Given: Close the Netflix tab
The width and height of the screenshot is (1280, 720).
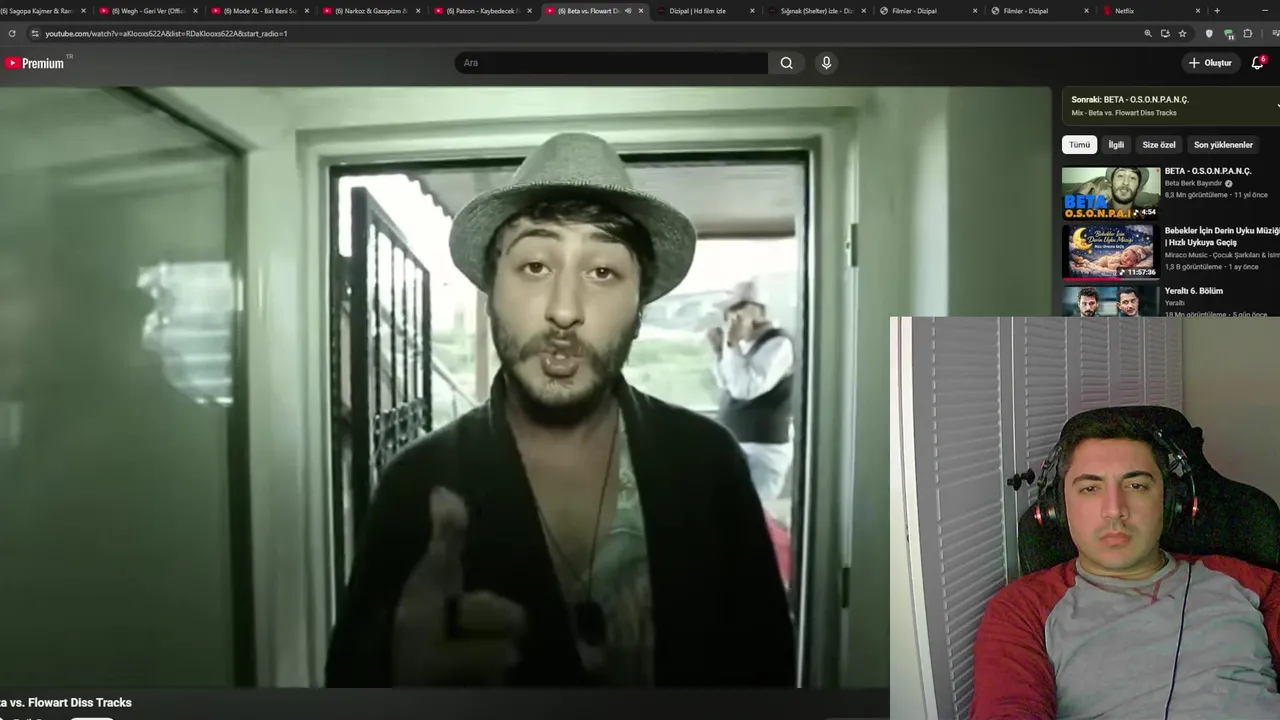Looking at the screenshot, I should [1197, 11].
